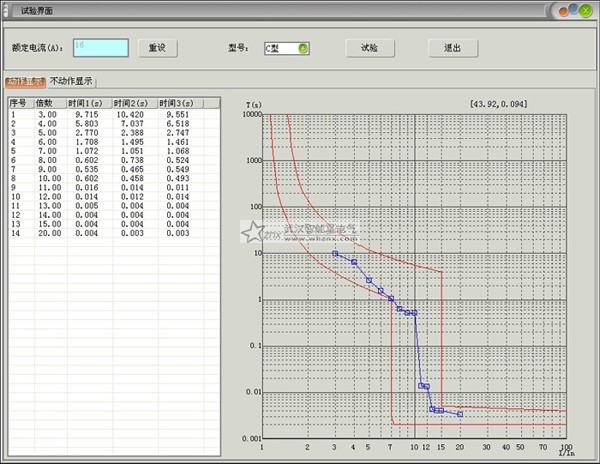Switch to the 动作显示 tab
This screenshot has height=464, width=600.
(24, 81)
